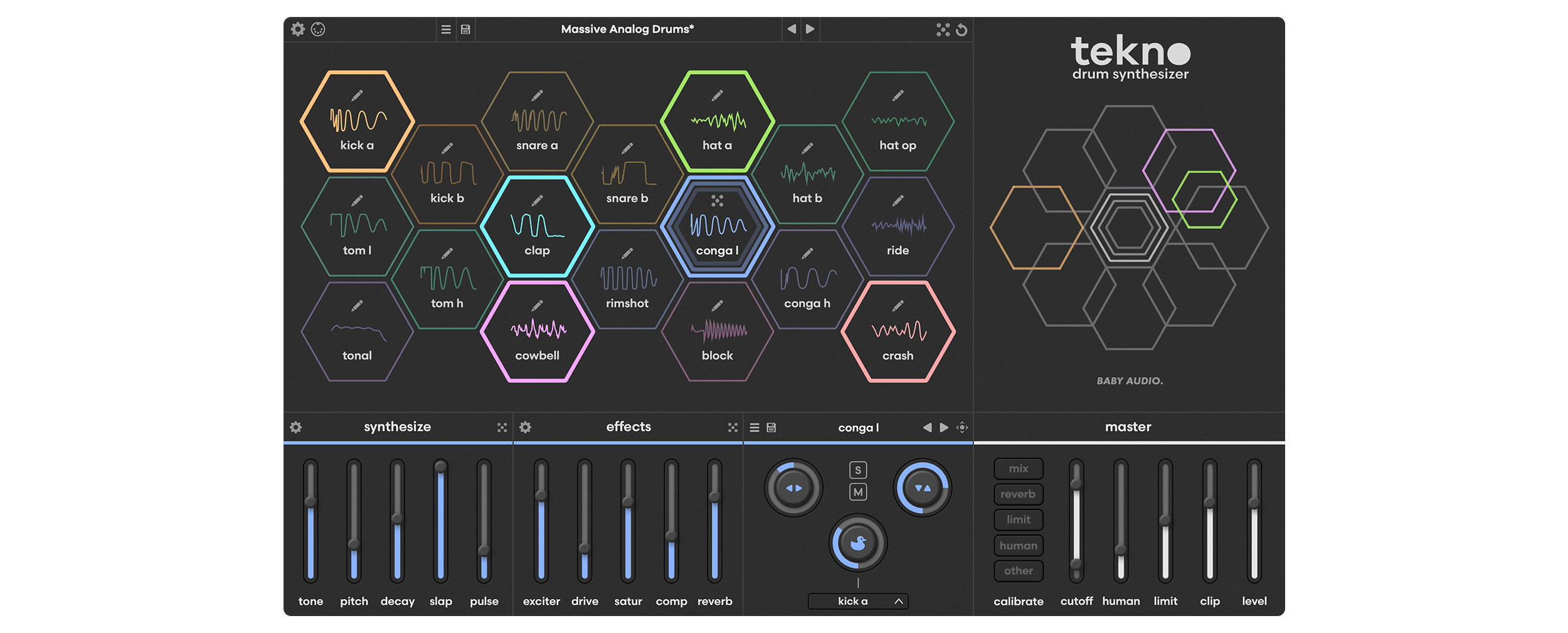Click the mix calibrate button
Viewport: 1568px width, 633px height.
1018,469
